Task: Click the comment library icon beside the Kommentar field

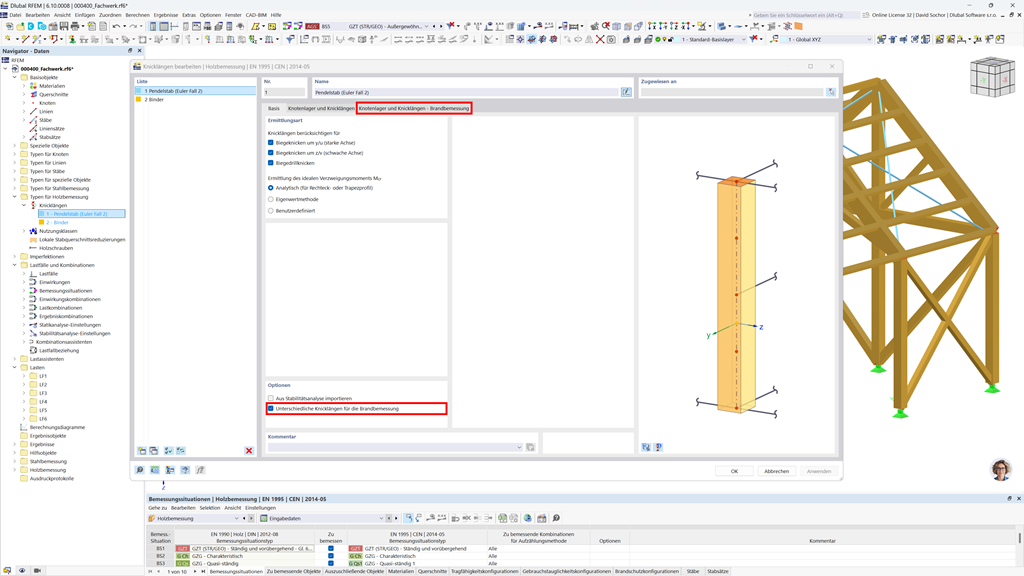Action: (530, 447)
